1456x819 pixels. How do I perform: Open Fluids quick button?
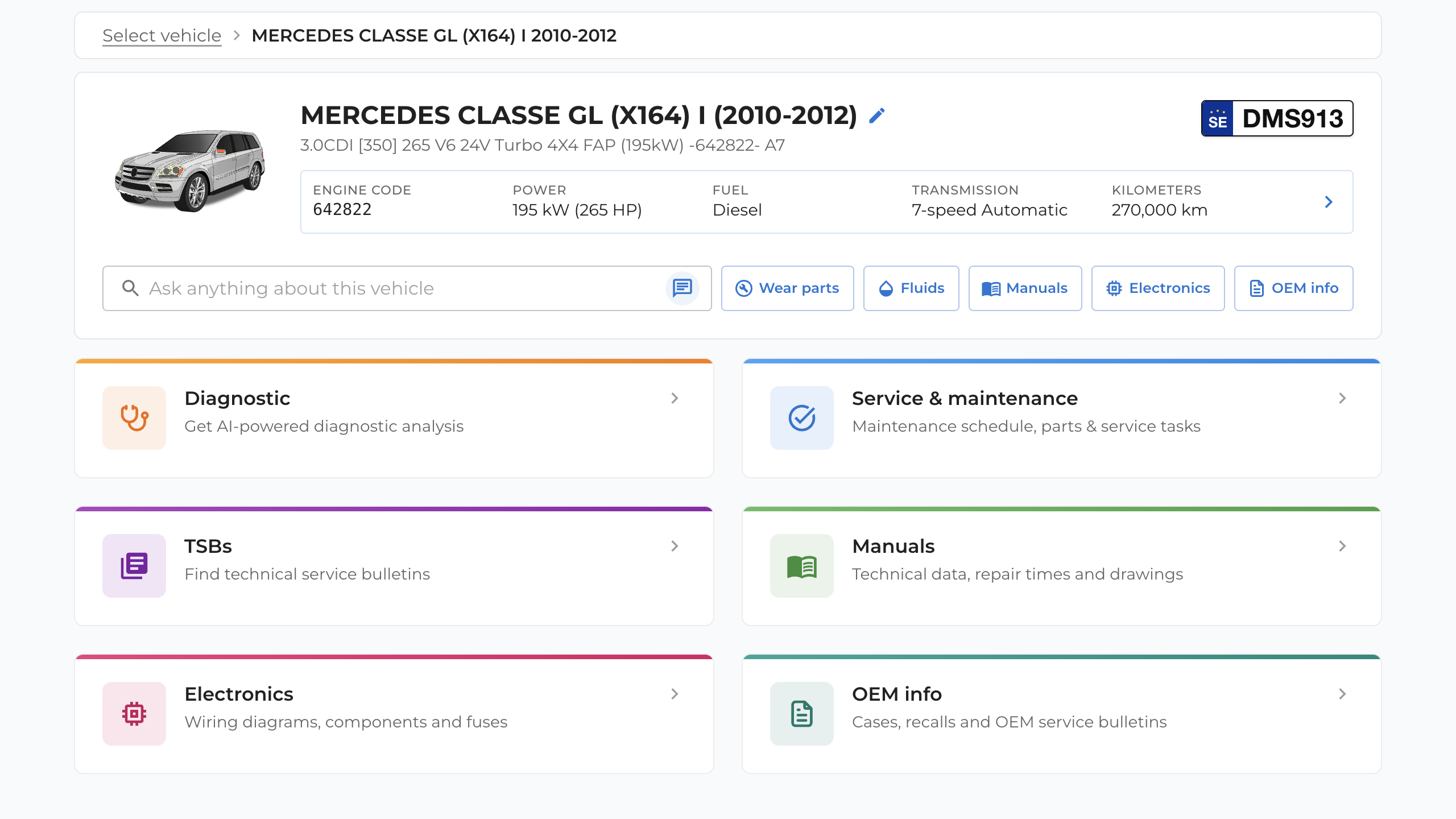coord(911,288)
